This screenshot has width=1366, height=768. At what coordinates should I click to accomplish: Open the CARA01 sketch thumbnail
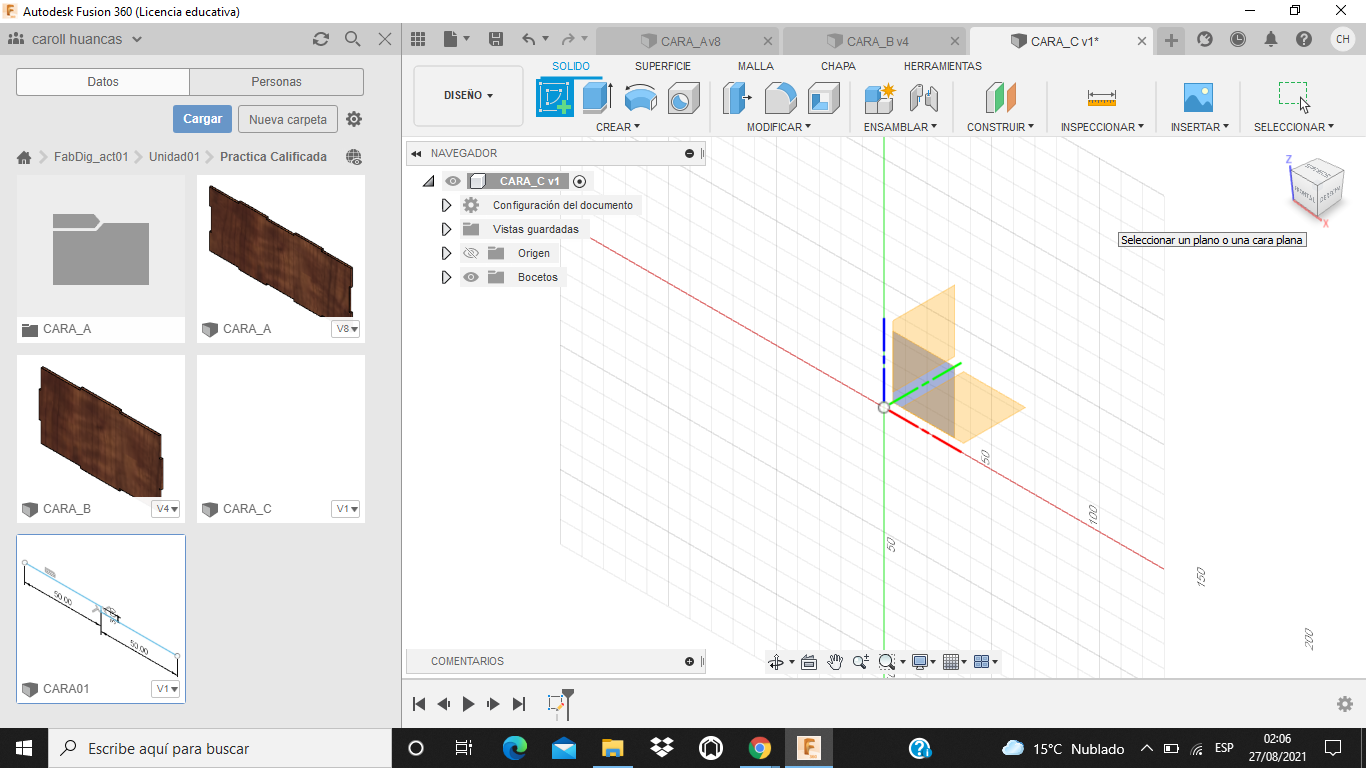pyautogui.click(x=101, y=607)
